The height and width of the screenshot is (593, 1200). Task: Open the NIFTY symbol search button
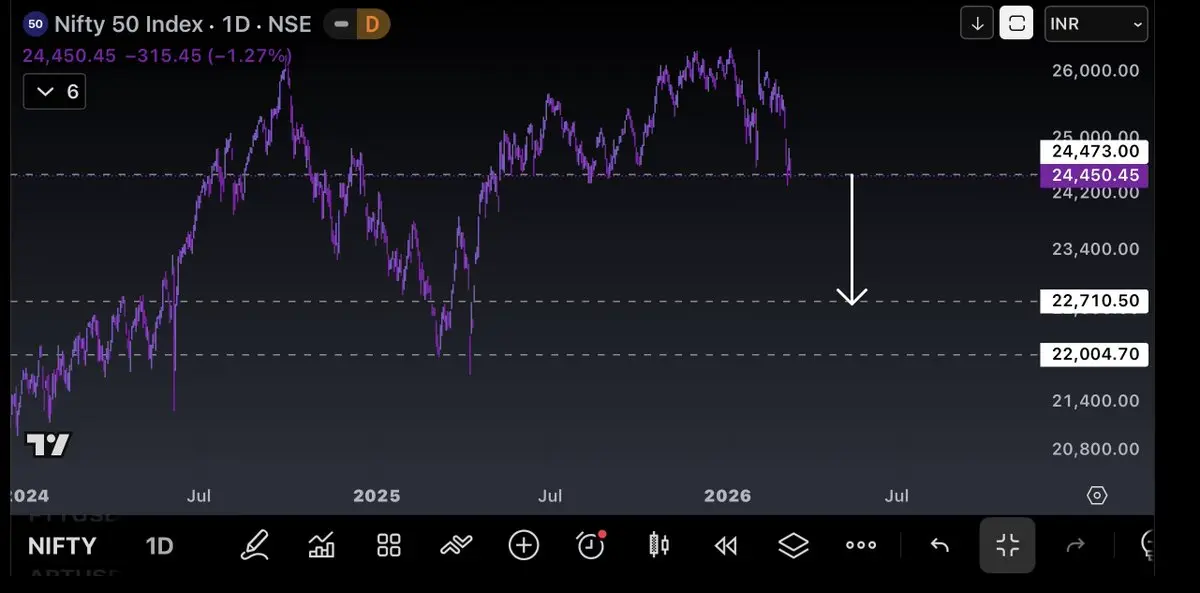pos(62,546)
